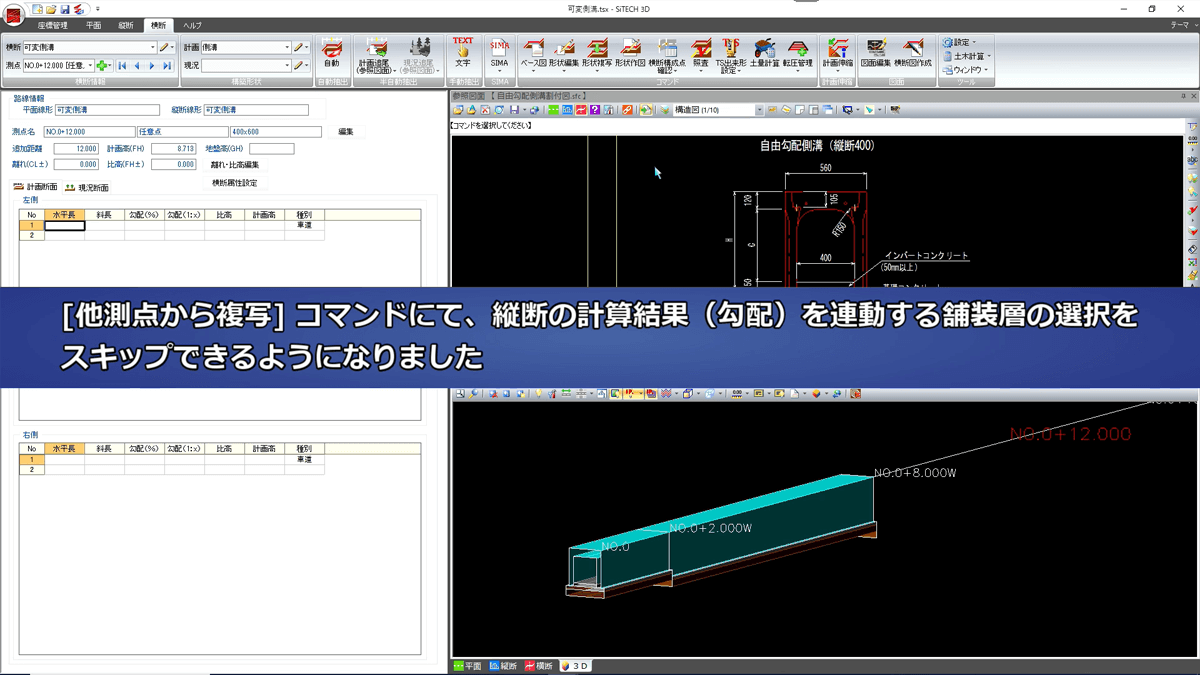Open 計画追尾 semi-automatic tracking tool
Screen dimensions: 1200x675
coord(376,55)
